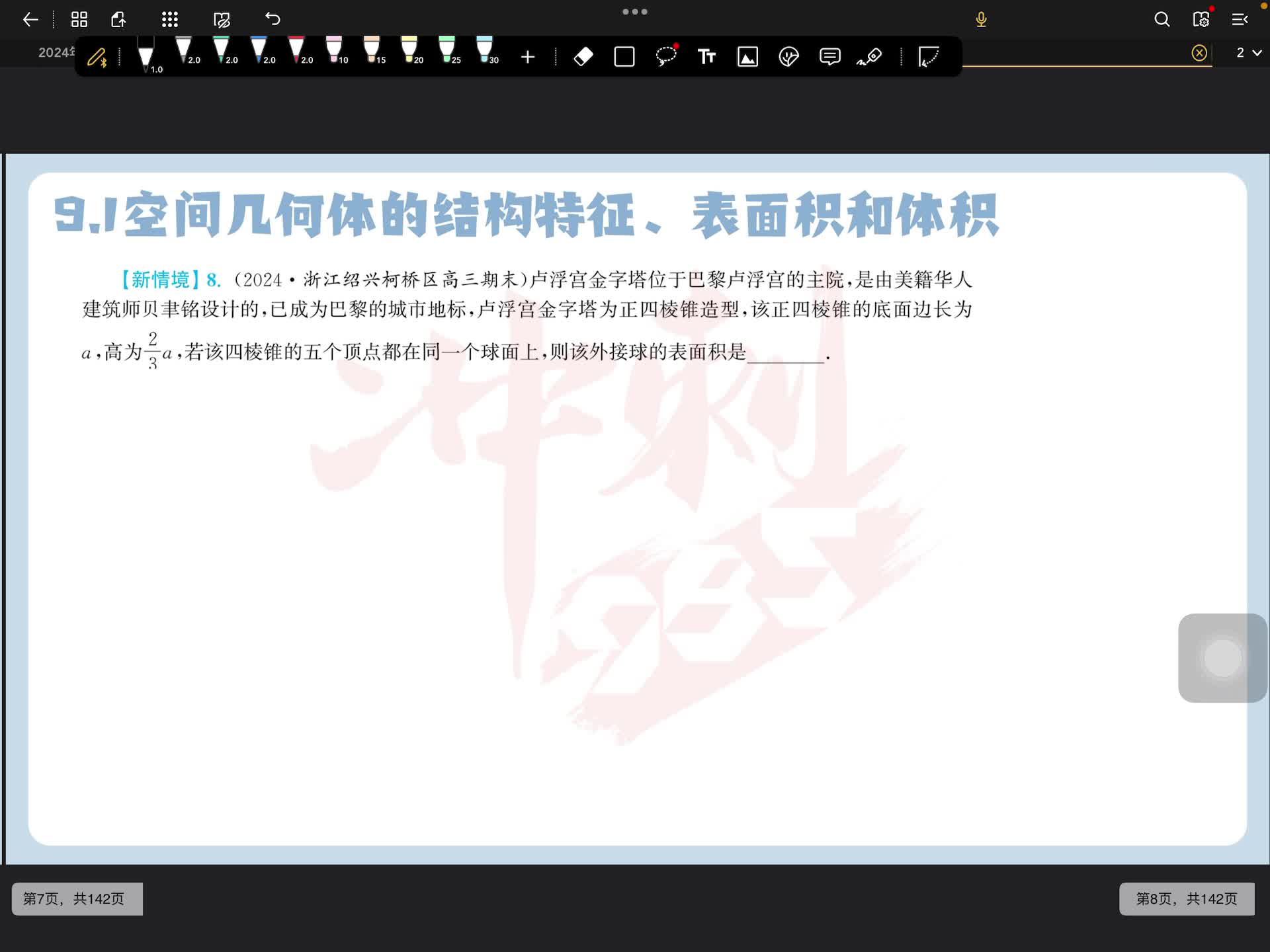
Task: Click the comment note tool
Action: pyautogui.click(x=829, y=57)
